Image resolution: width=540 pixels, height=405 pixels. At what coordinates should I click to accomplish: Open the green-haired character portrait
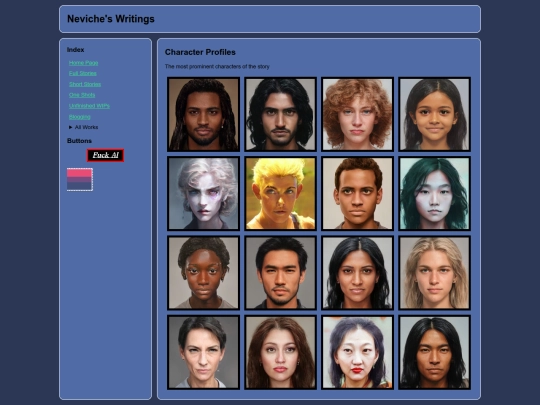(435, 194)
